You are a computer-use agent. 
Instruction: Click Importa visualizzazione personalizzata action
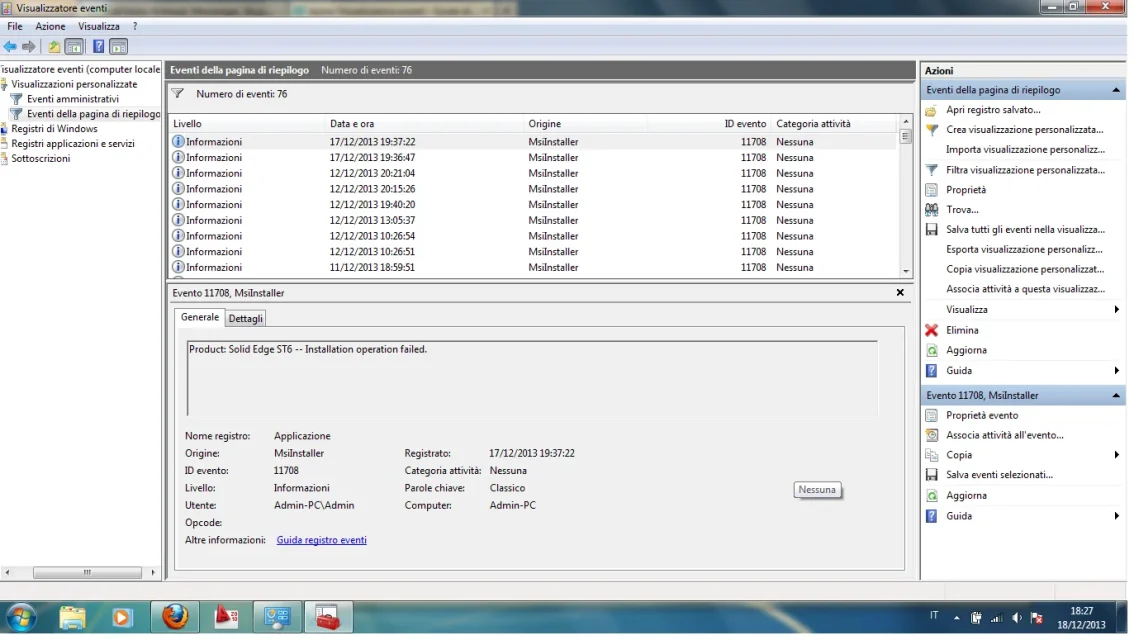1026,150
